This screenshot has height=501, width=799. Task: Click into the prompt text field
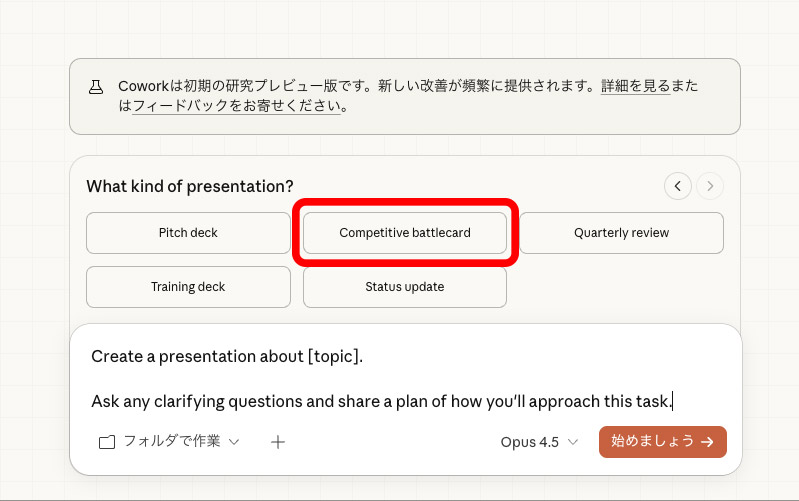[400, 380]
